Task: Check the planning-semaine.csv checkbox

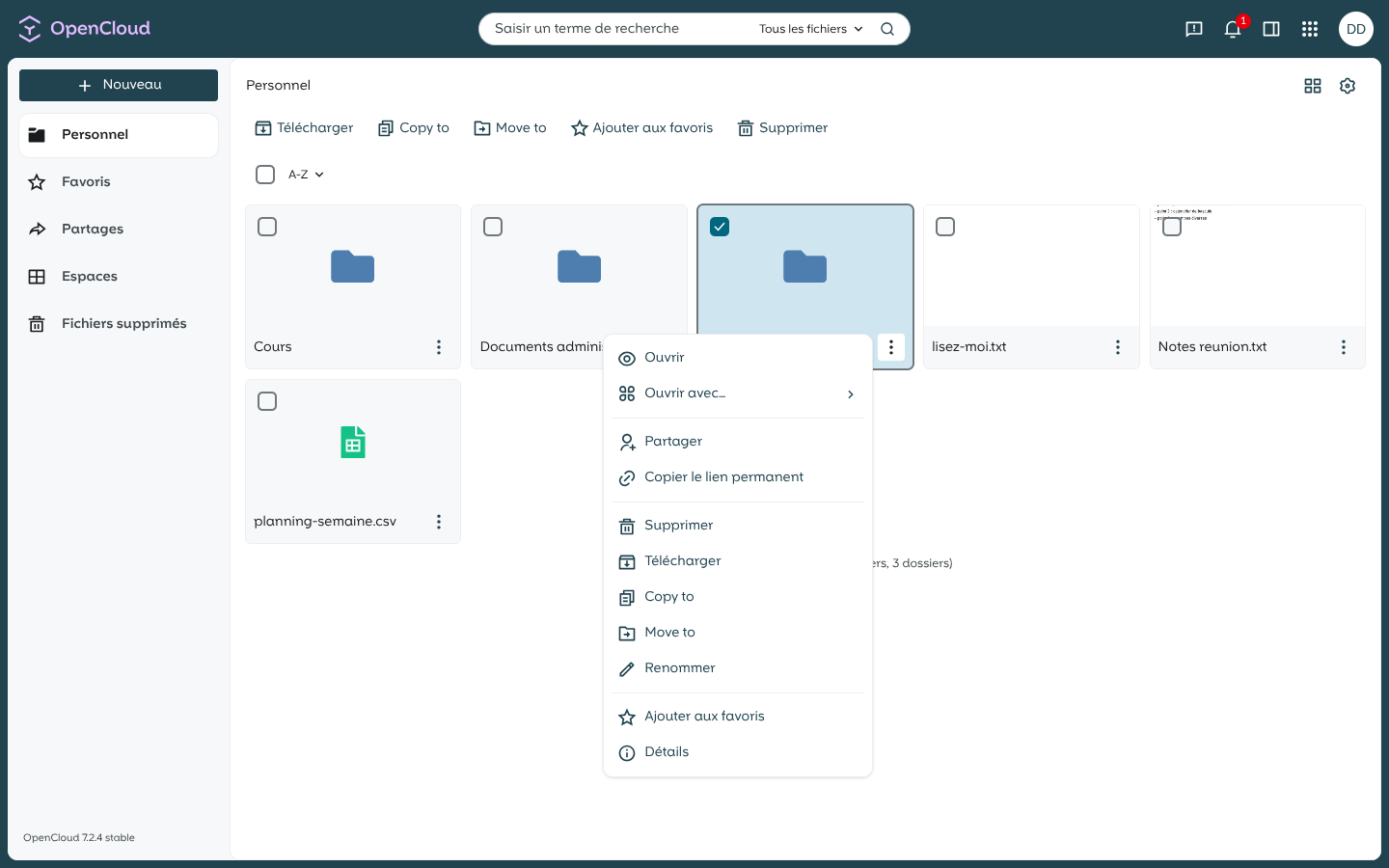Action: click(267, 401)
